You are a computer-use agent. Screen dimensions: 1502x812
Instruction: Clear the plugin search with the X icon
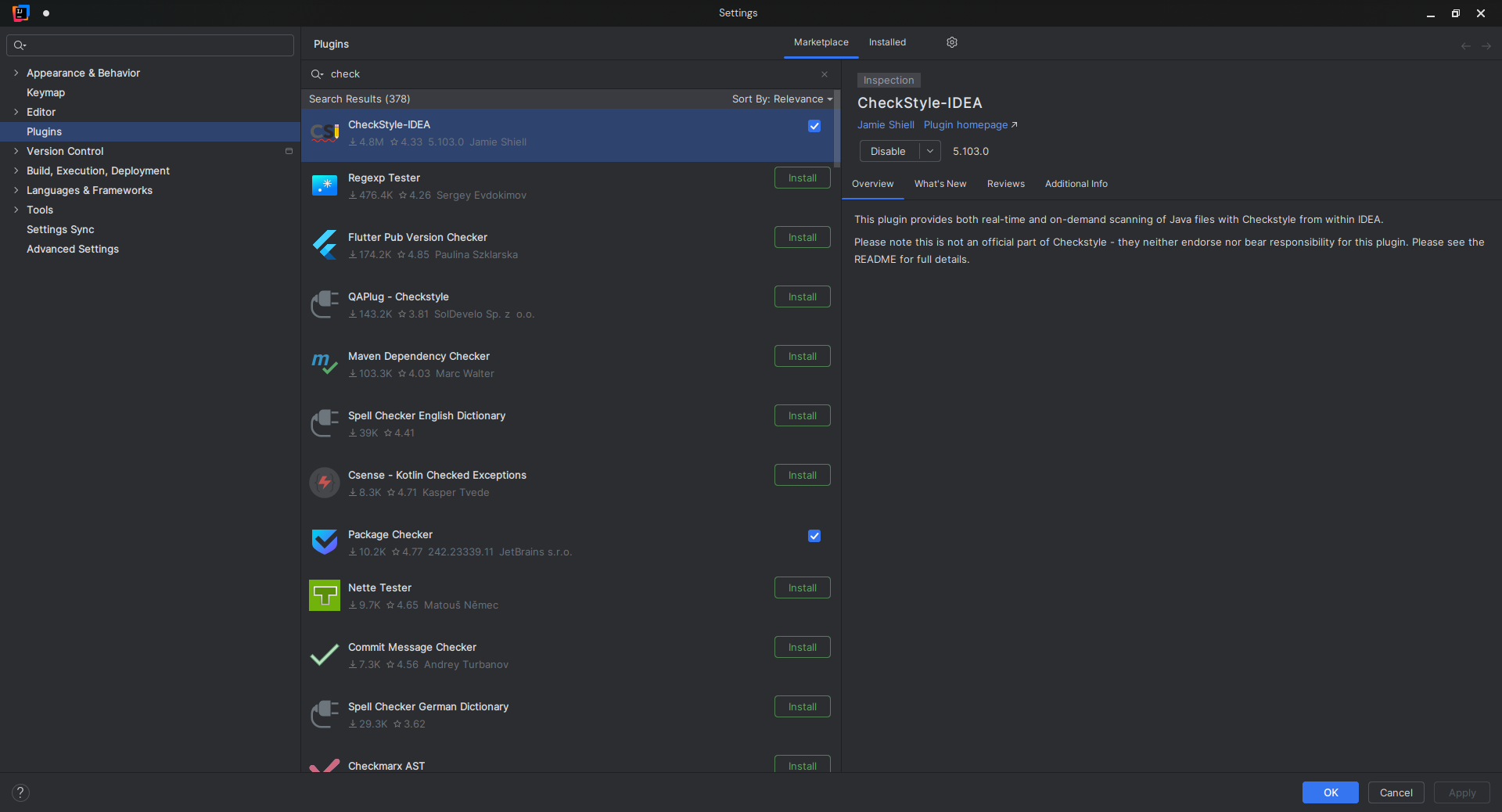(x=825, y=74)
